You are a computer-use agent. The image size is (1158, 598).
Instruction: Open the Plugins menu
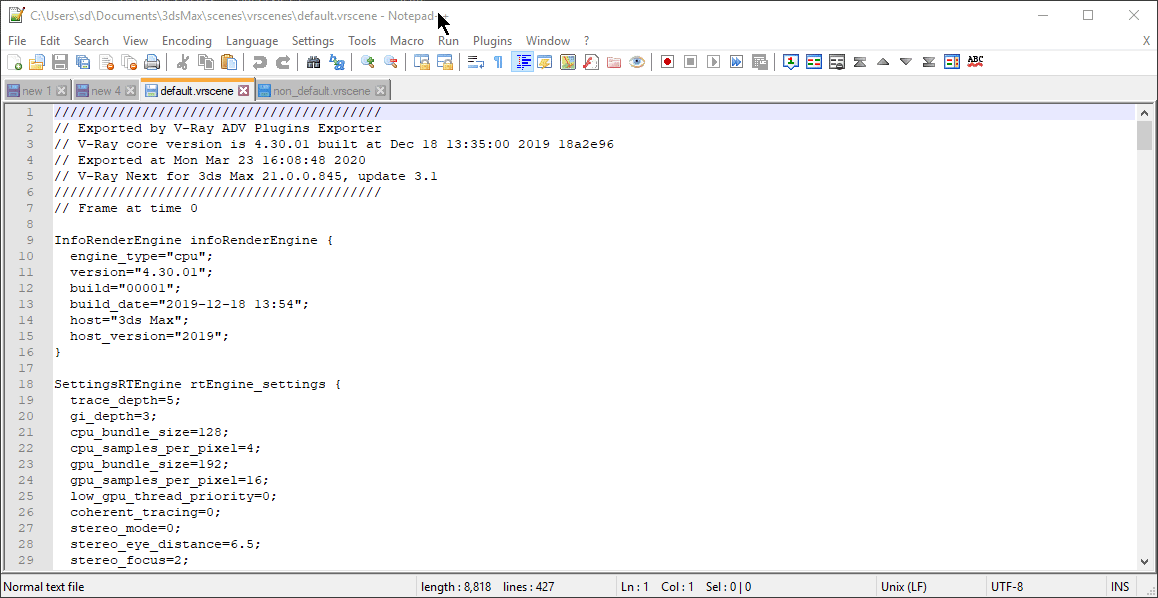493,41
